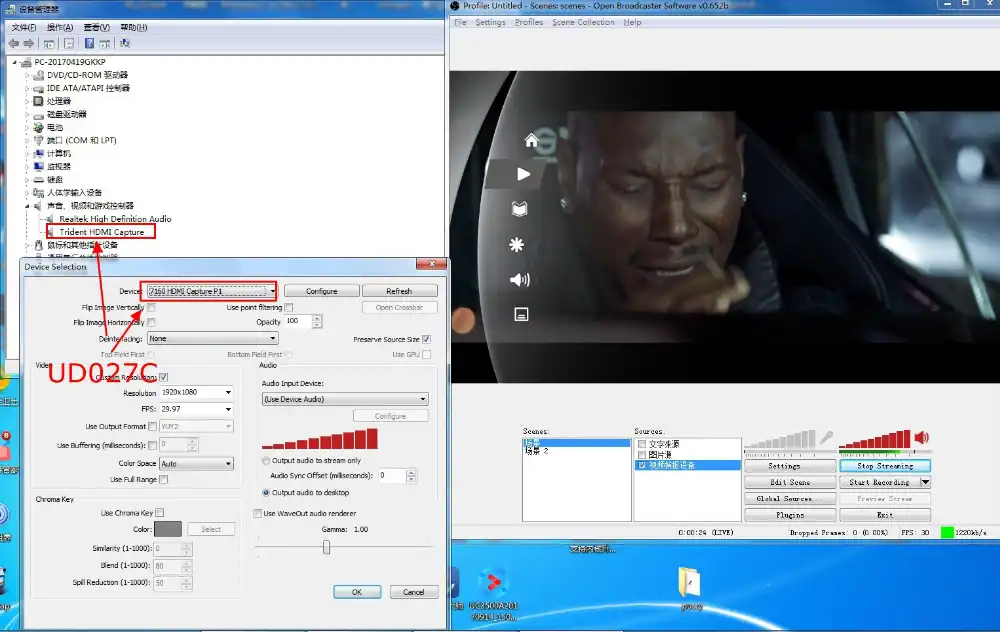Collapse the 声音、视频和游戏控制器 tree node
The width and height of the screenshot is (1000, 632).
pyautogui.click(x=27, y=206)
